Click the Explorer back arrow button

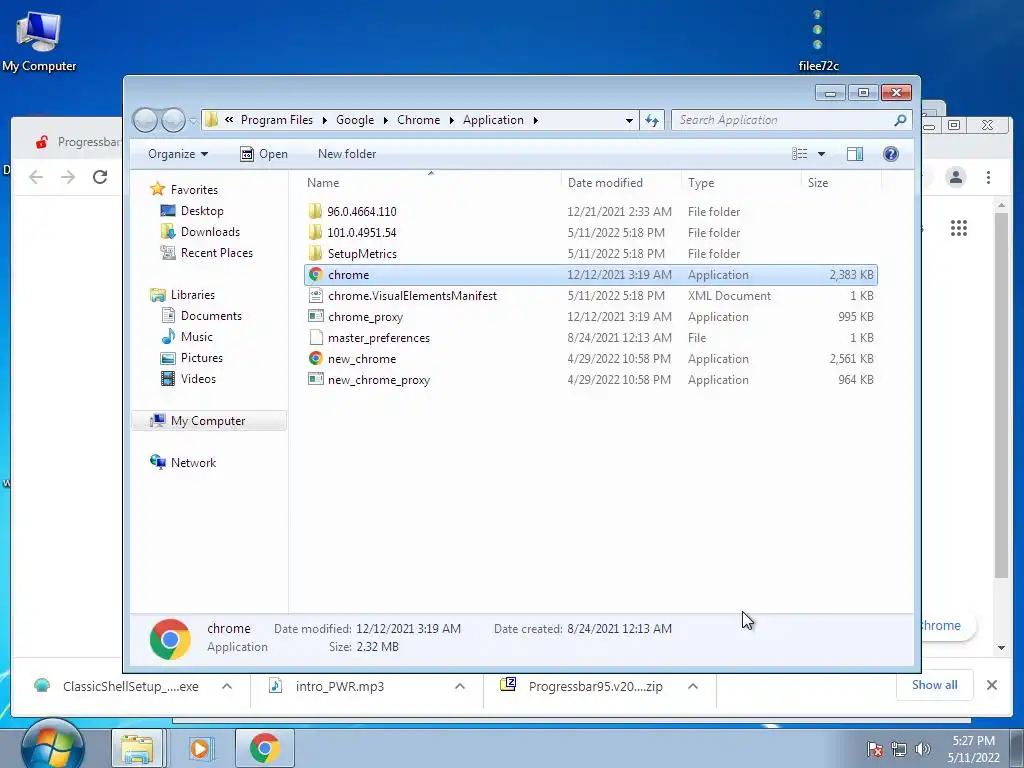click(x=145, y=120)
